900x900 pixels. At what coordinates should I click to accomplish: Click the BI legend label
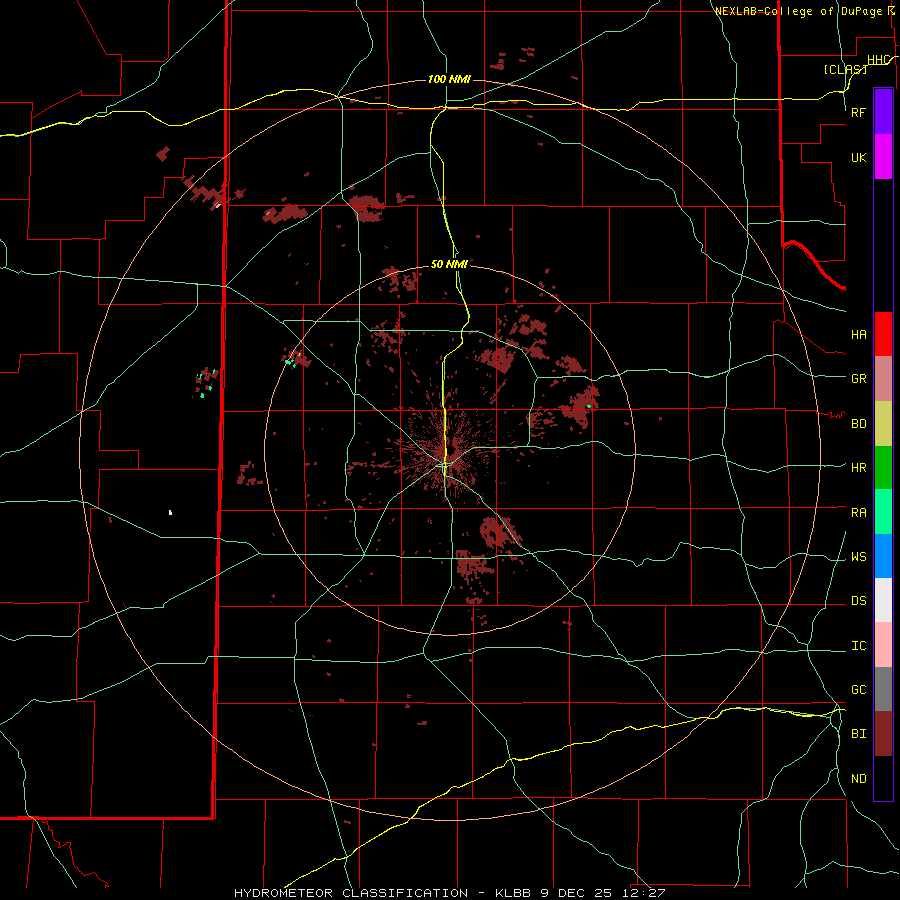point(858,734)
